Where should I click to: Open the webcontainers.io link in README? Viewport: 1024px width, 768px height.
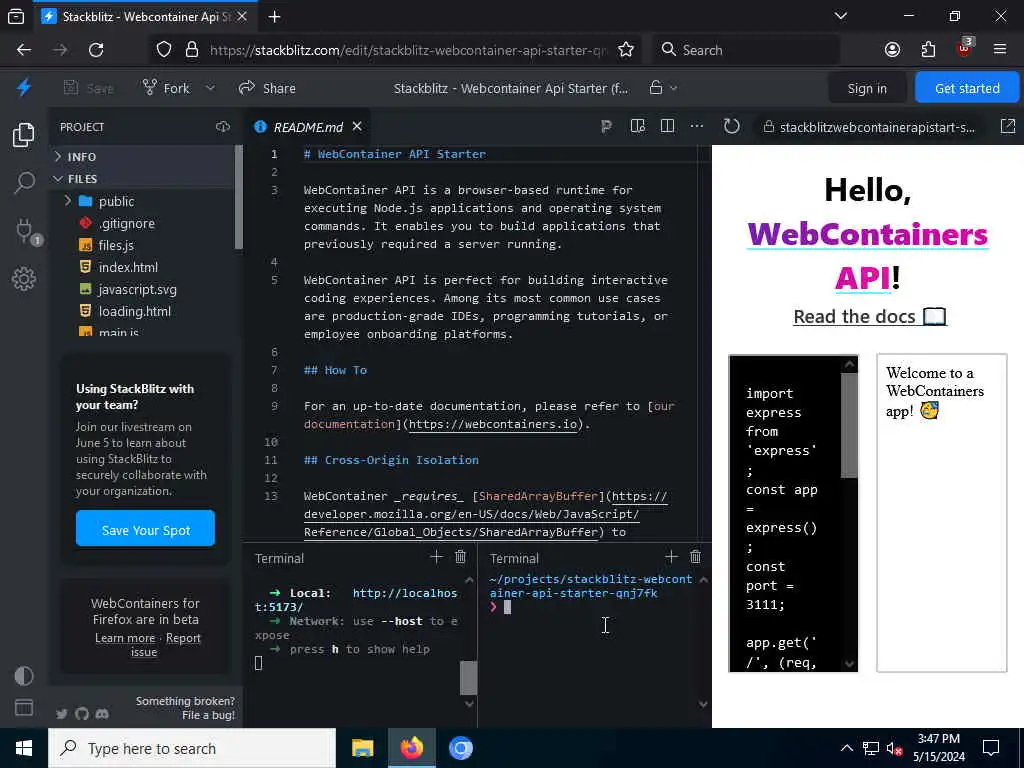(492, 424)
